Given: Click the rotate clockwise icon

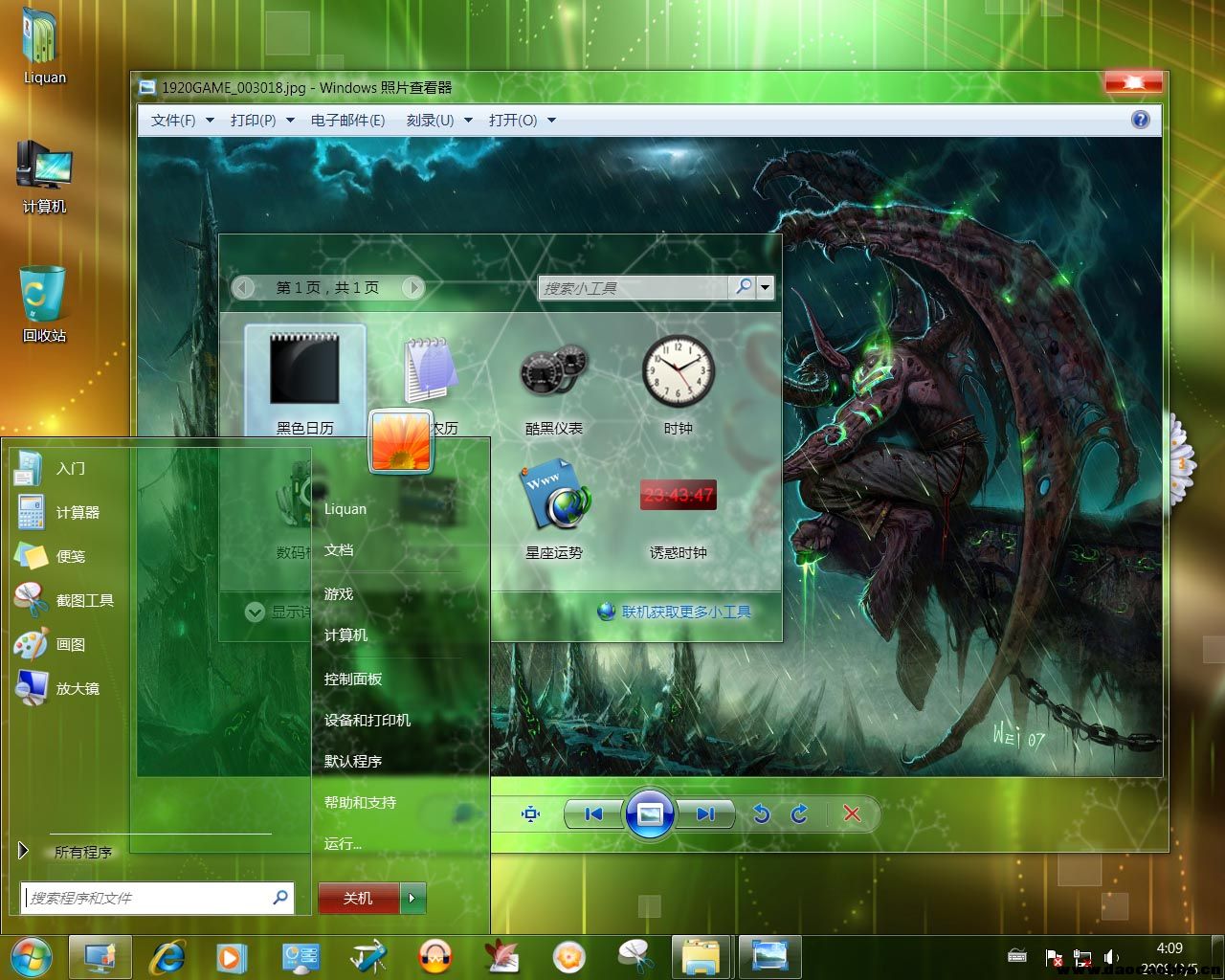Looking at the screenshot, I should [800, 813].
